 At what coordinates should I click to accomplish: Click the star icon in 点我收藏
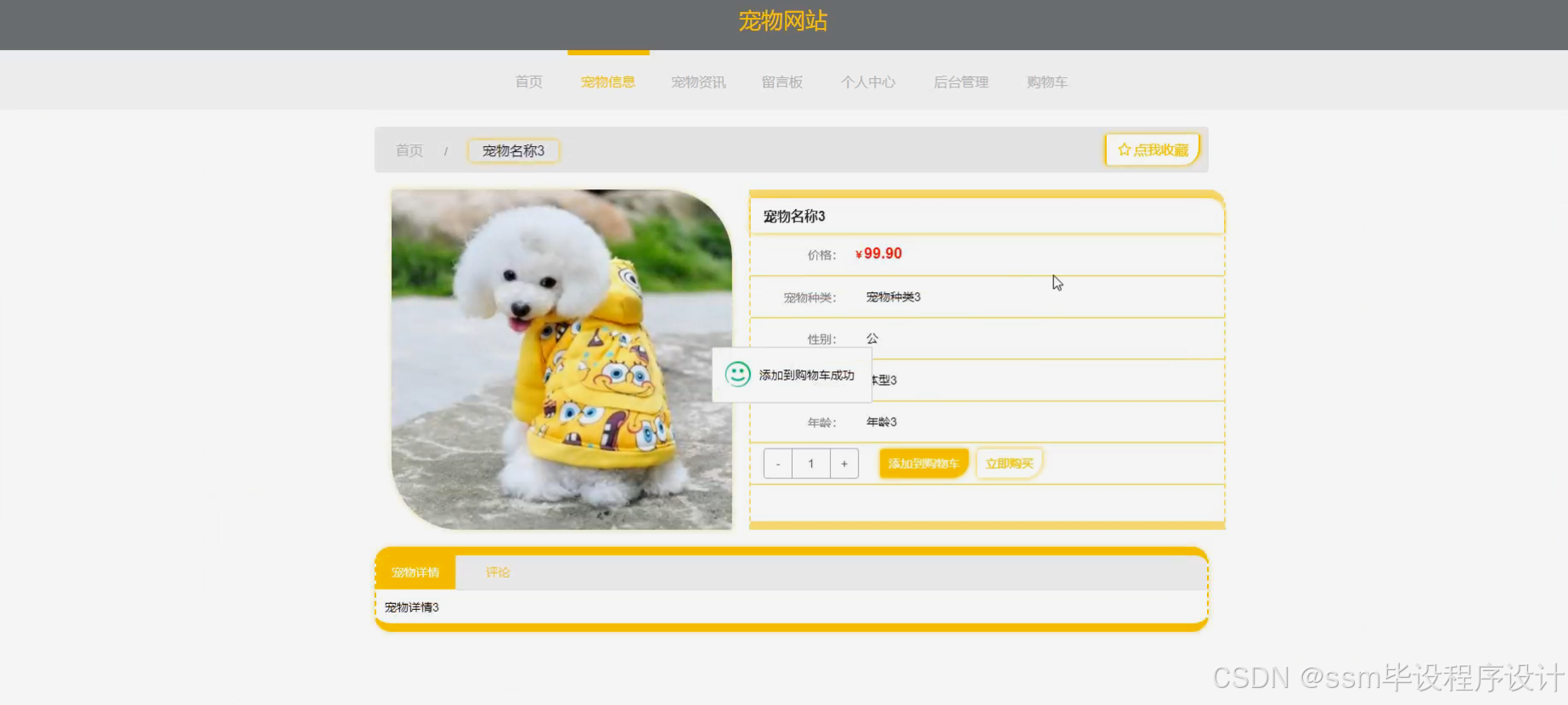coord(1124,149)
